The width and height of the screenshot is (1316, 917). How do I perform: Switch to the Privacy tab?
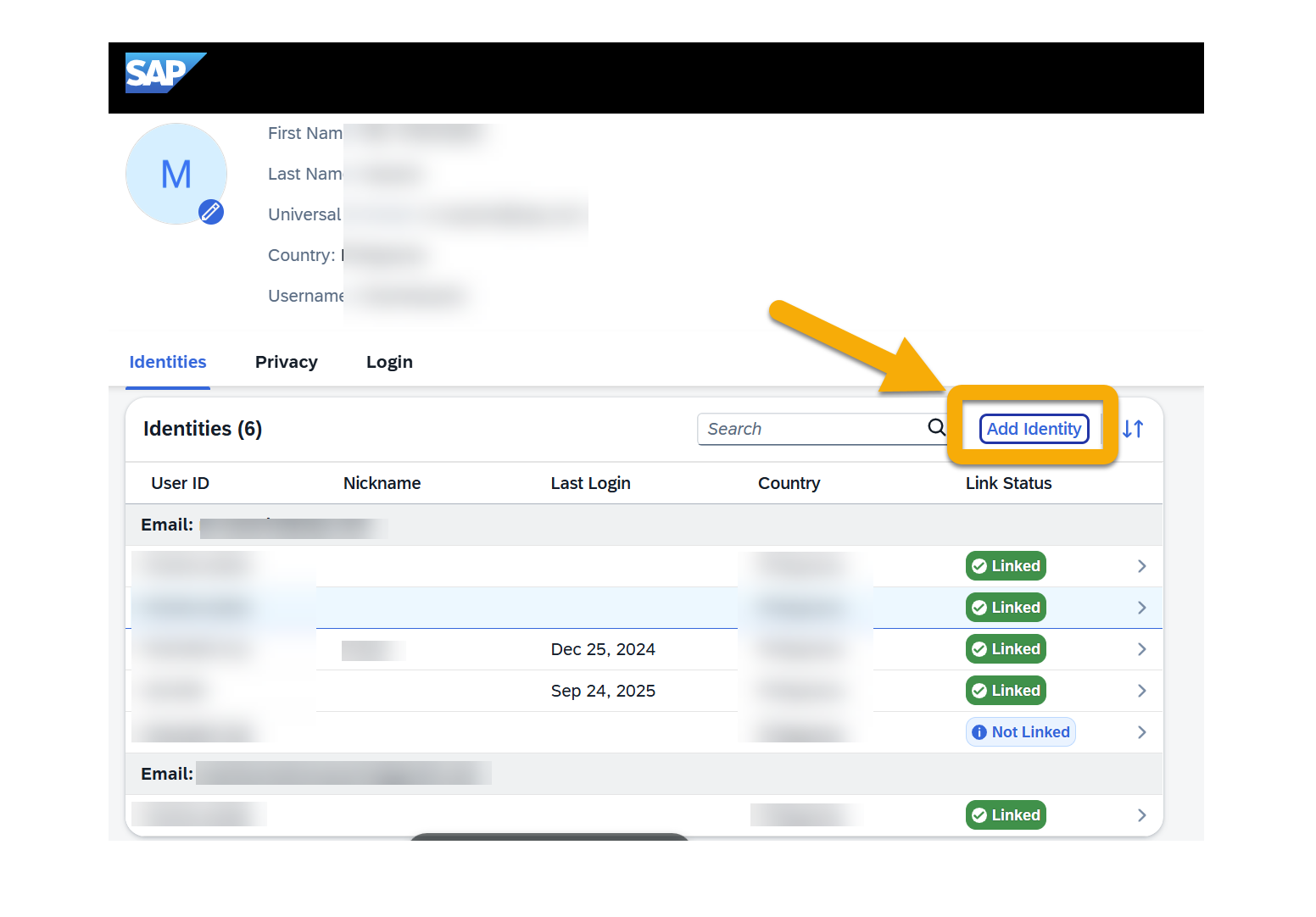(x=286, y=362)
